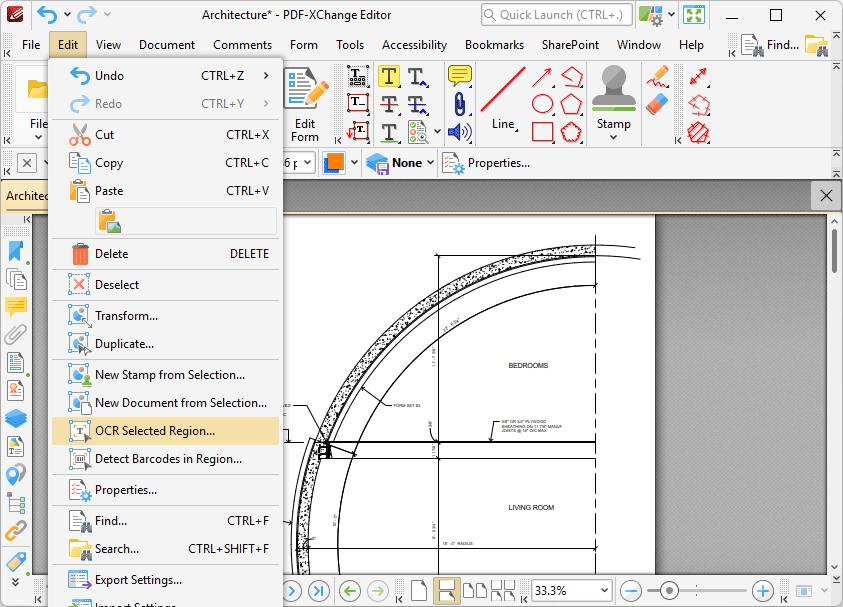Expand the None style dropdown
The height and width of the screenshot is (607, 843).
[x=430, y=163]
